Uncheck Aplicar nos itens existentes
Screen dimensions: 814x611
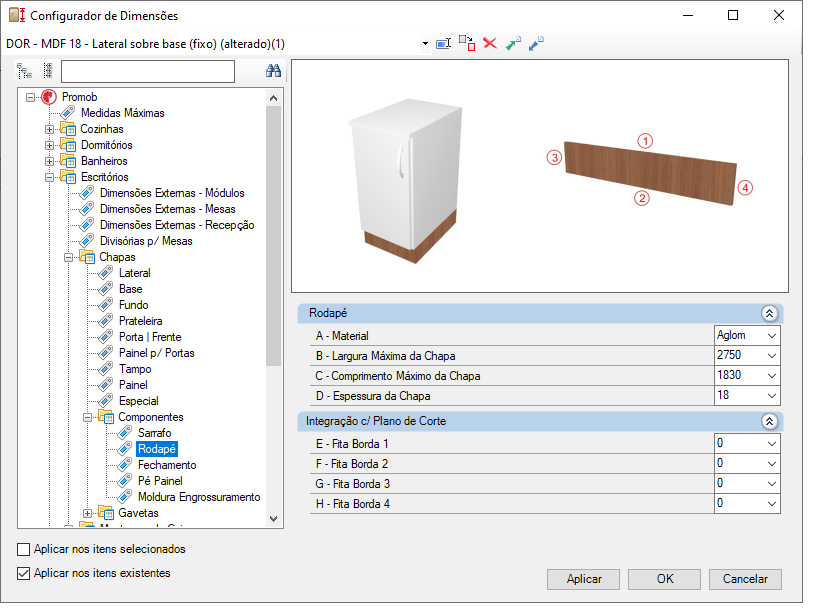23,573
